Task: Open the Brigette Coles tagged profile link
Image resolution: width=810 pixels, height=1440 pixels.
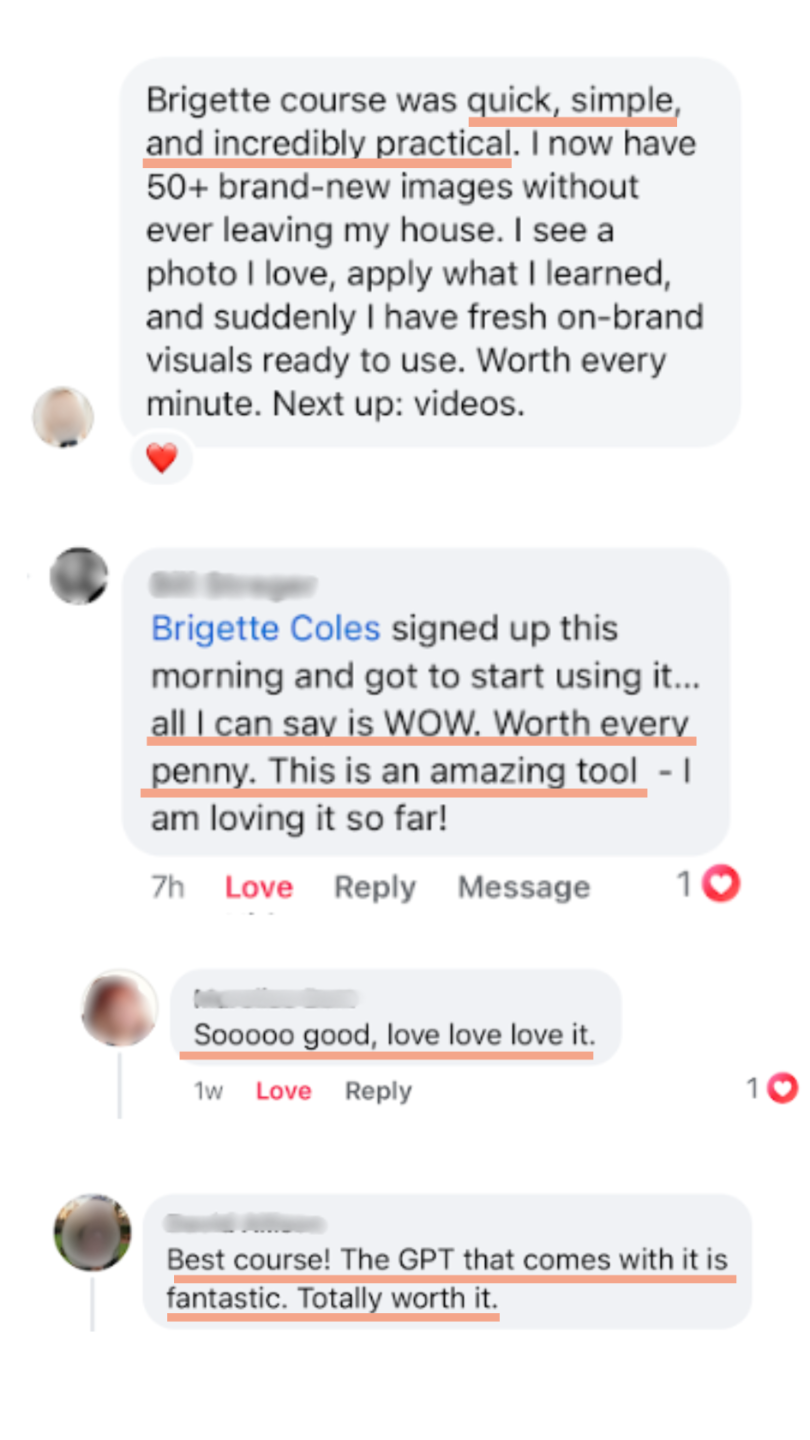Action: click(266, 629)
